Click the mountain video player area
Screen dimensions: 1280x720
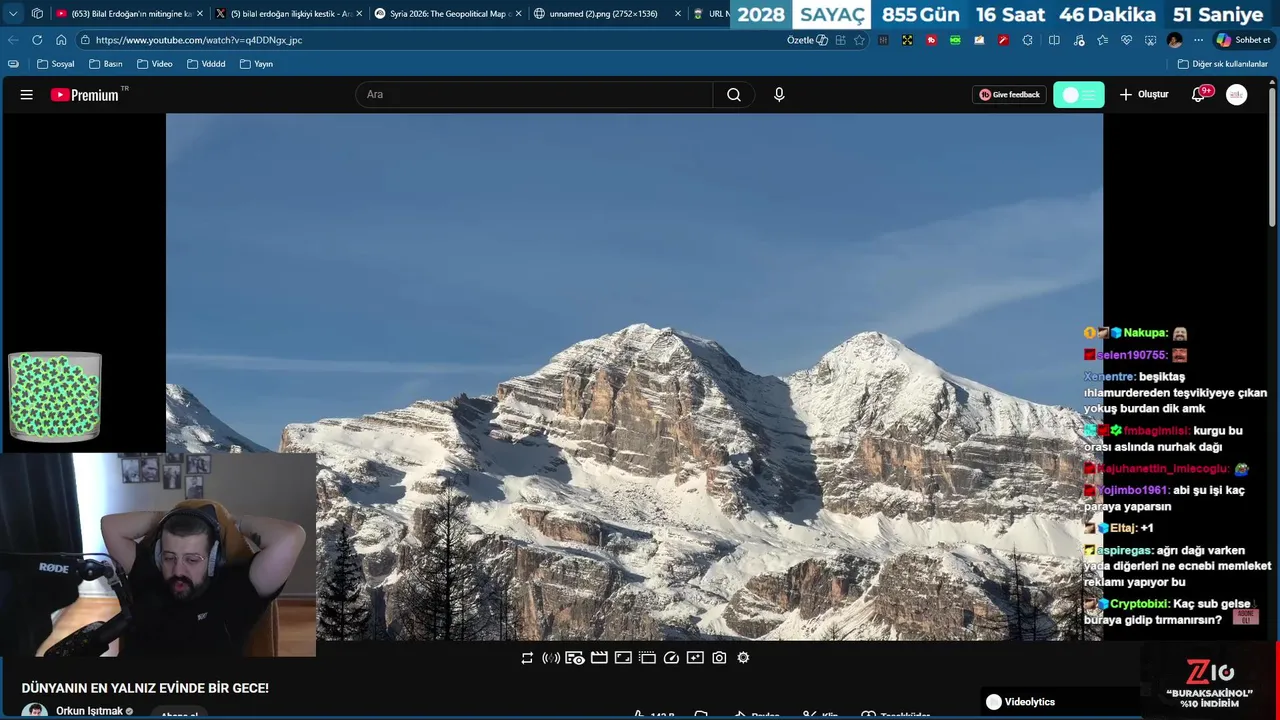coord(634,377)
